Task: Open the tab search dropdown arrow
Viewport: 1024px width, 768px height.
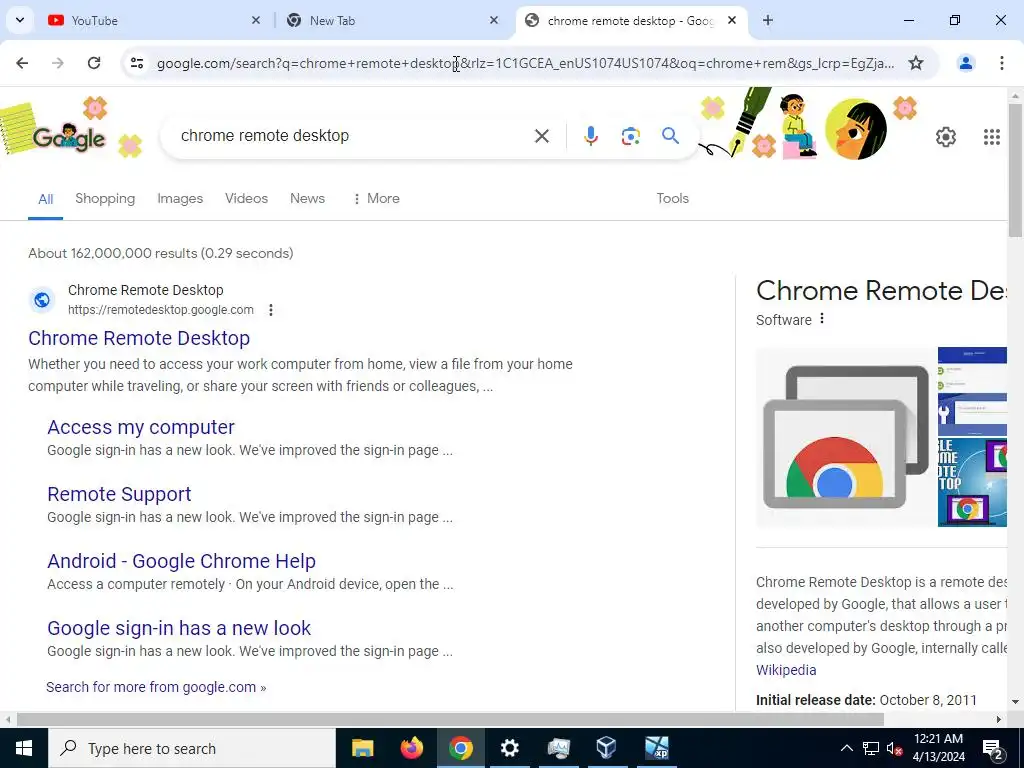Action: pos(20,20)
